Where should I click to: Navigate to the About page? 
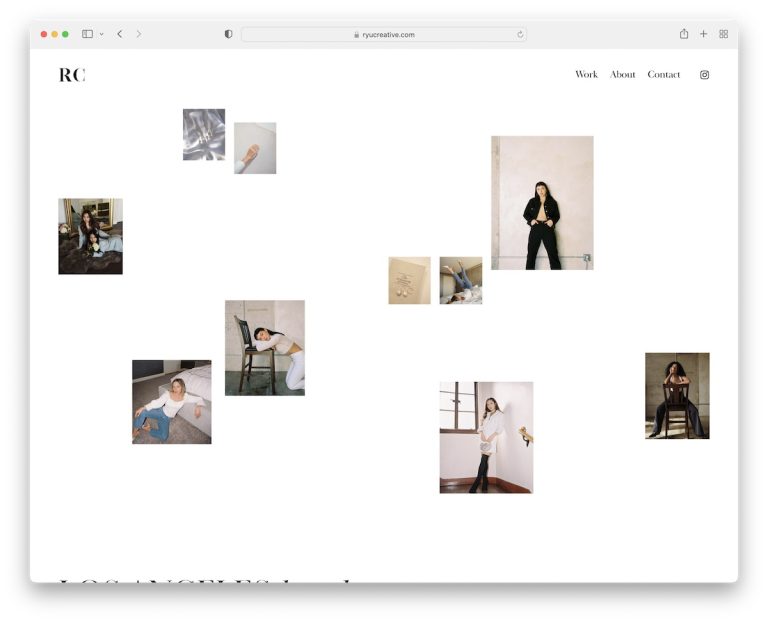pos(622,75)
